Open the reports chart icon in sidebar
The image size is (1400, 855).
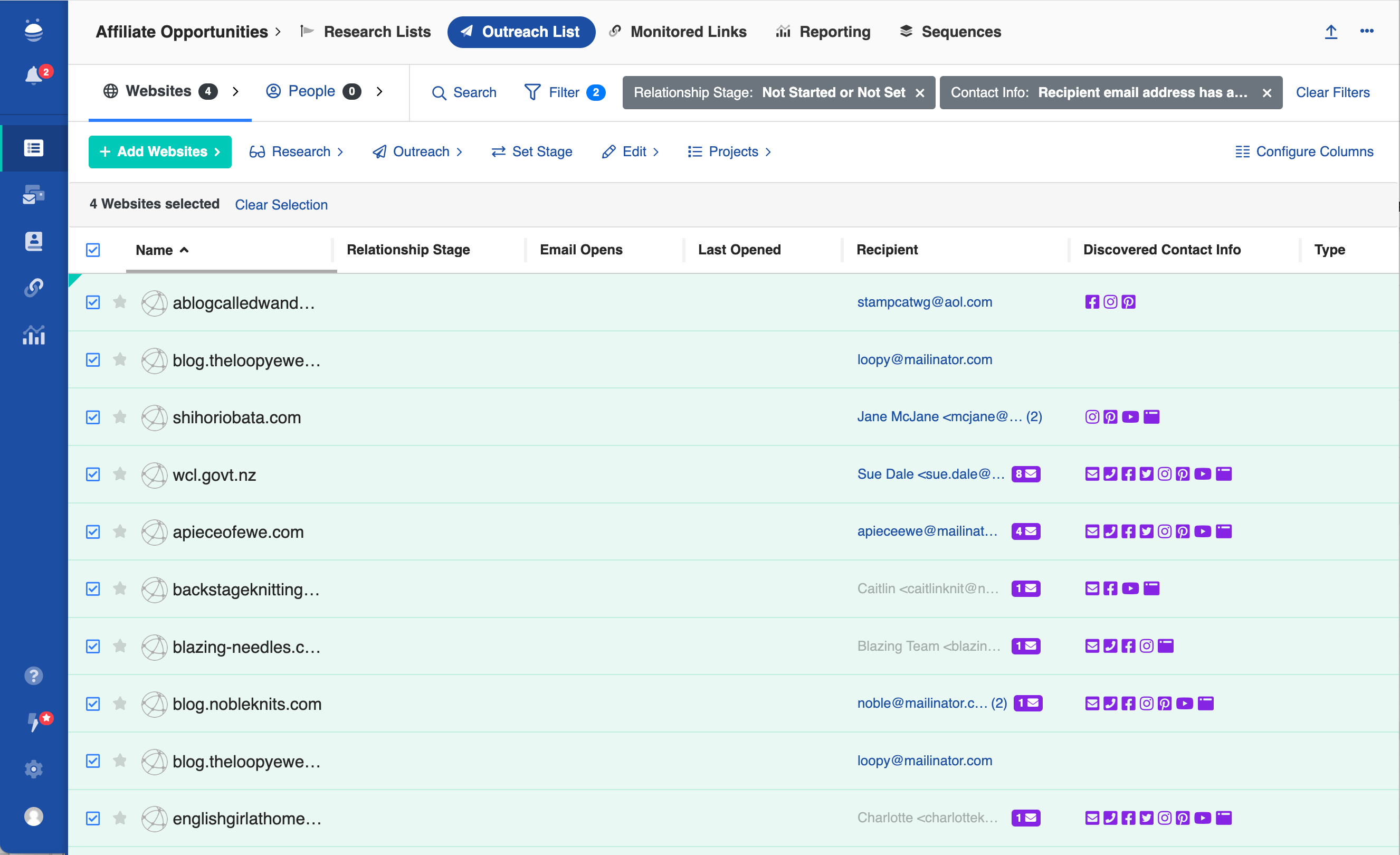point(34,335)
